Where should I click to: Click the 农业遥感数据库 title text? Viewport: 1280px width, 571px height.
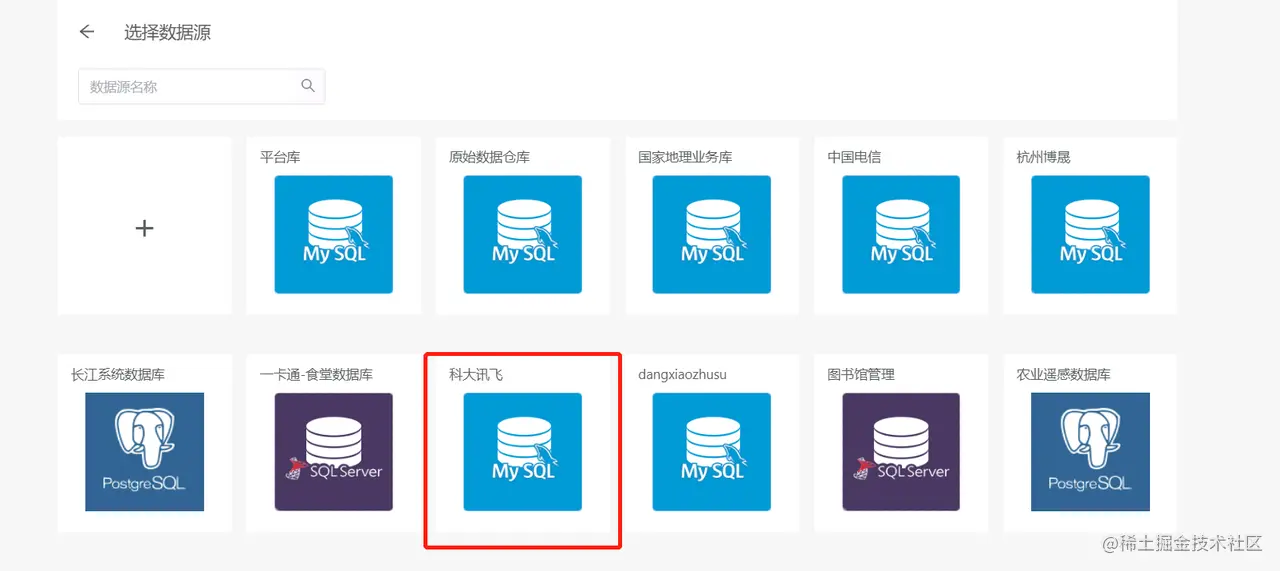tap(1064, 375)
